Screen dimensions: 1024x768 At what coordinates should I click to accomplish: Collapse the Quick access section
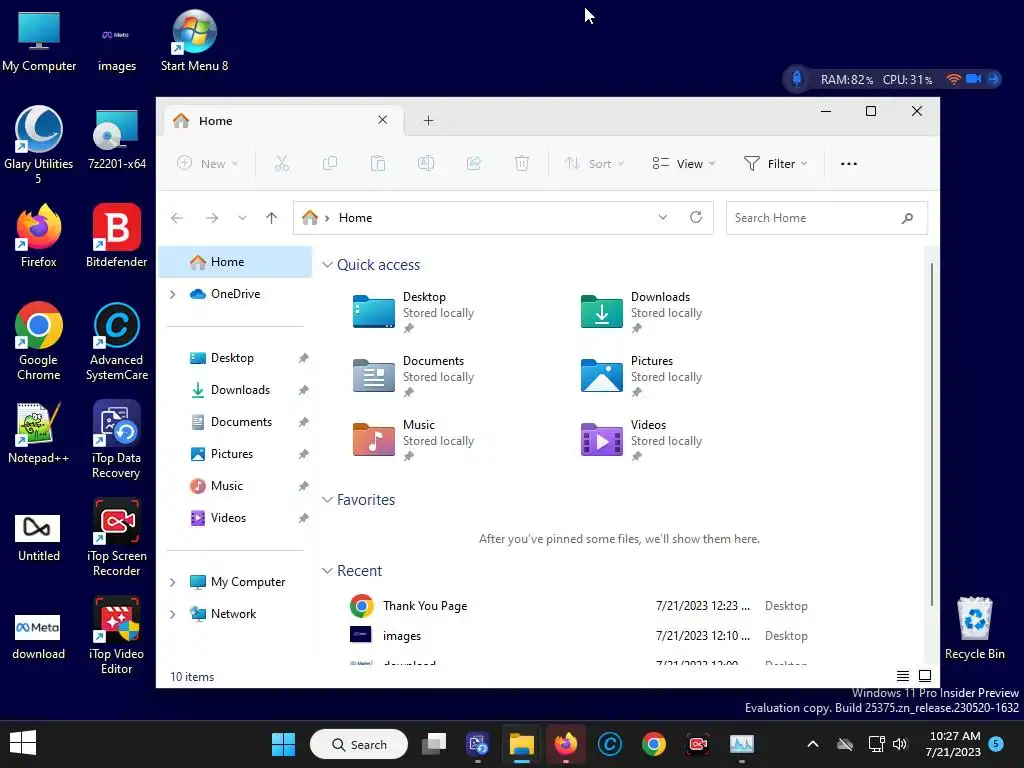coord(327,264)
